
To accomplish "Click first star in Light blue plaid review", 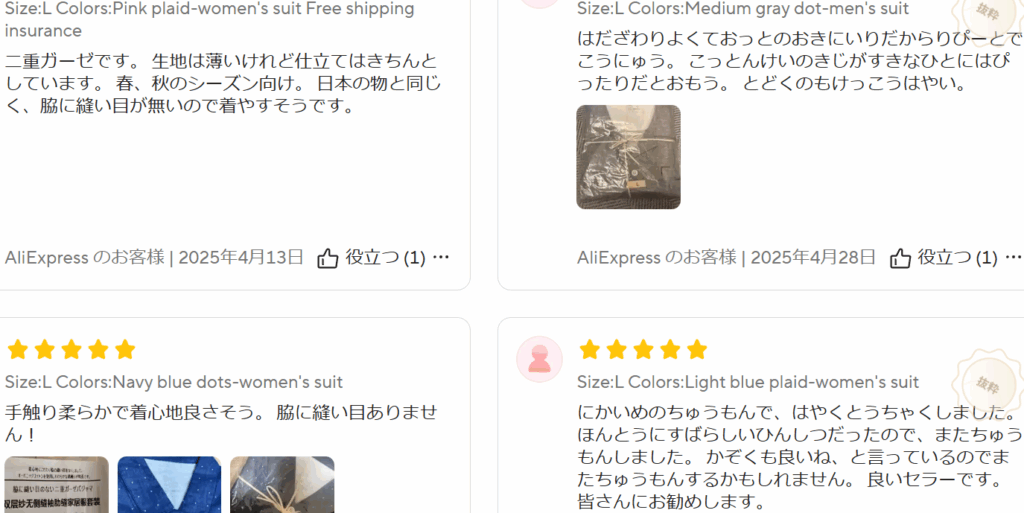I will pos(590,350).
